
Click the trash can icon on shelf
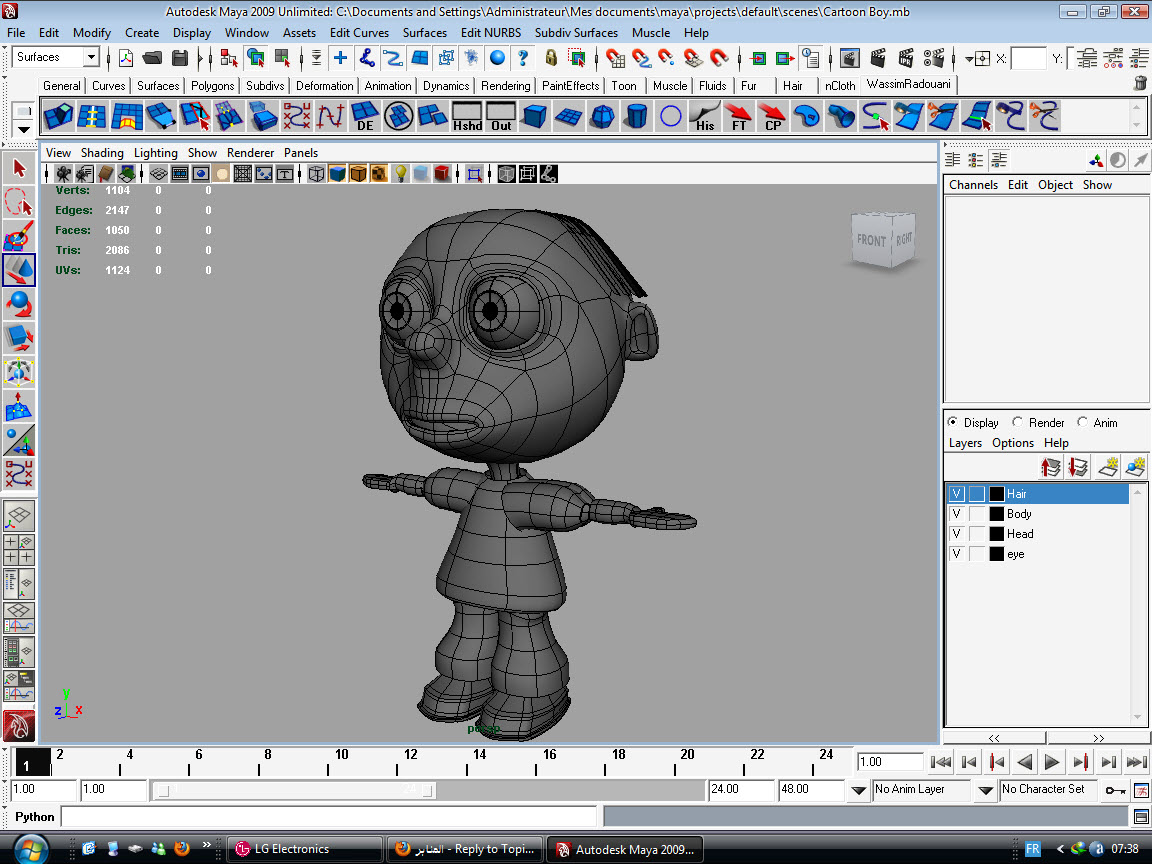[x=1140, y=84]
